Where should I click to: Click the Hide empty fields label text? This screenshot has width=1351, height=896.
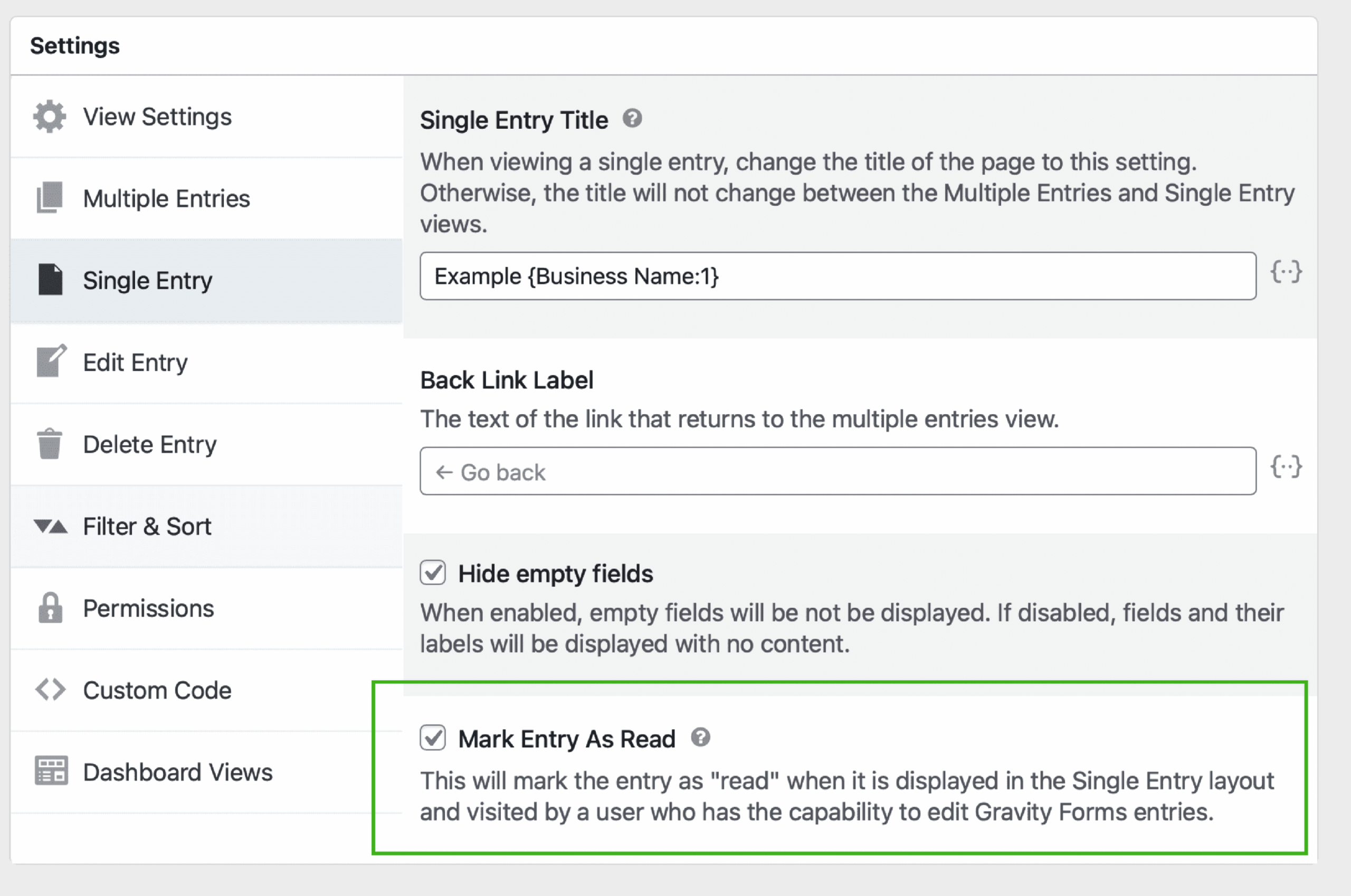point(556,574)
